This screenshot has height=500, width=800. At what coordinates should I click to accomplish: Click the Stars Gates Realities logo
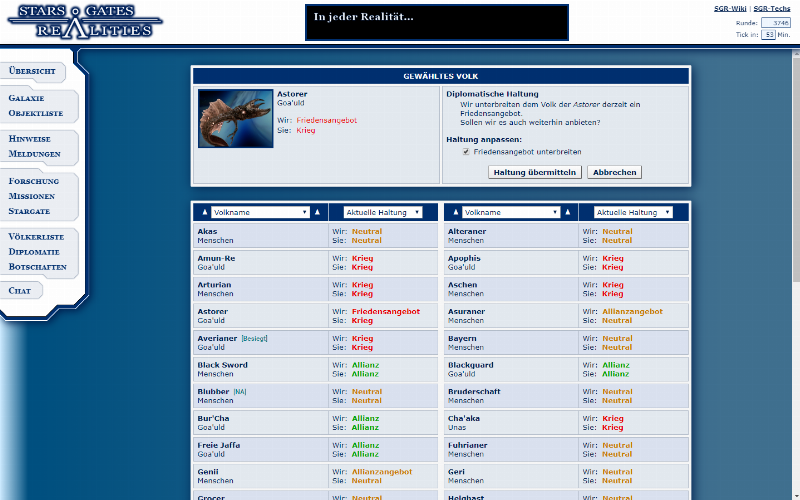click(83, 21)
